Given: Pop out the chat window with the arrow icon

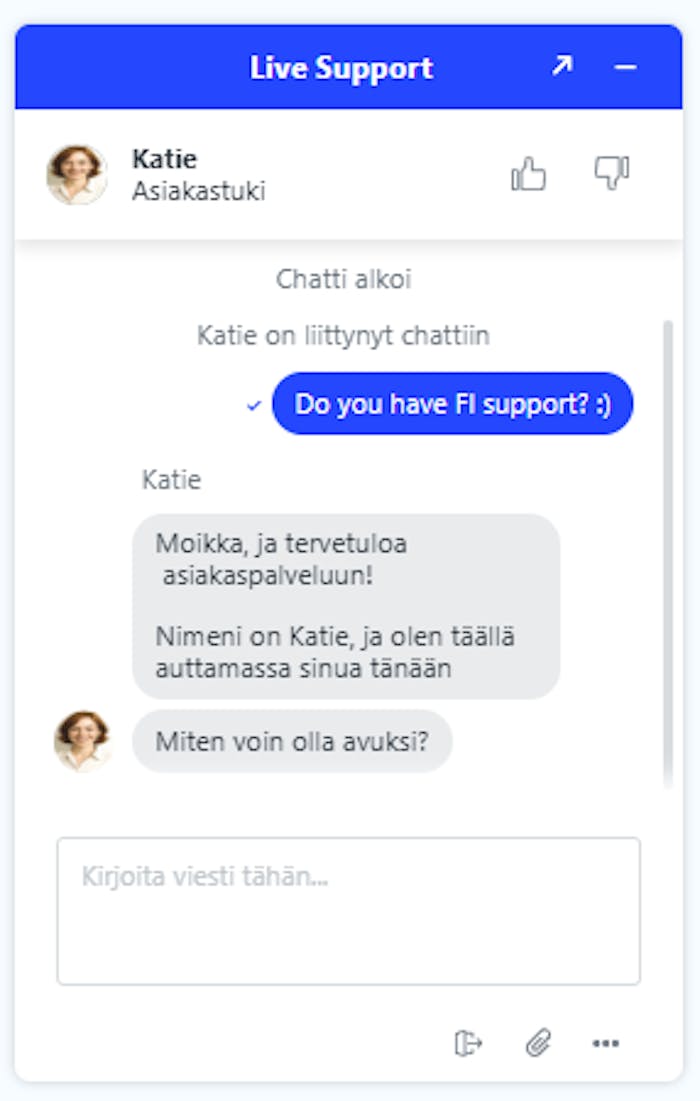Looking at the screenshot, I should pyautogui.click(x=562, y=67).
